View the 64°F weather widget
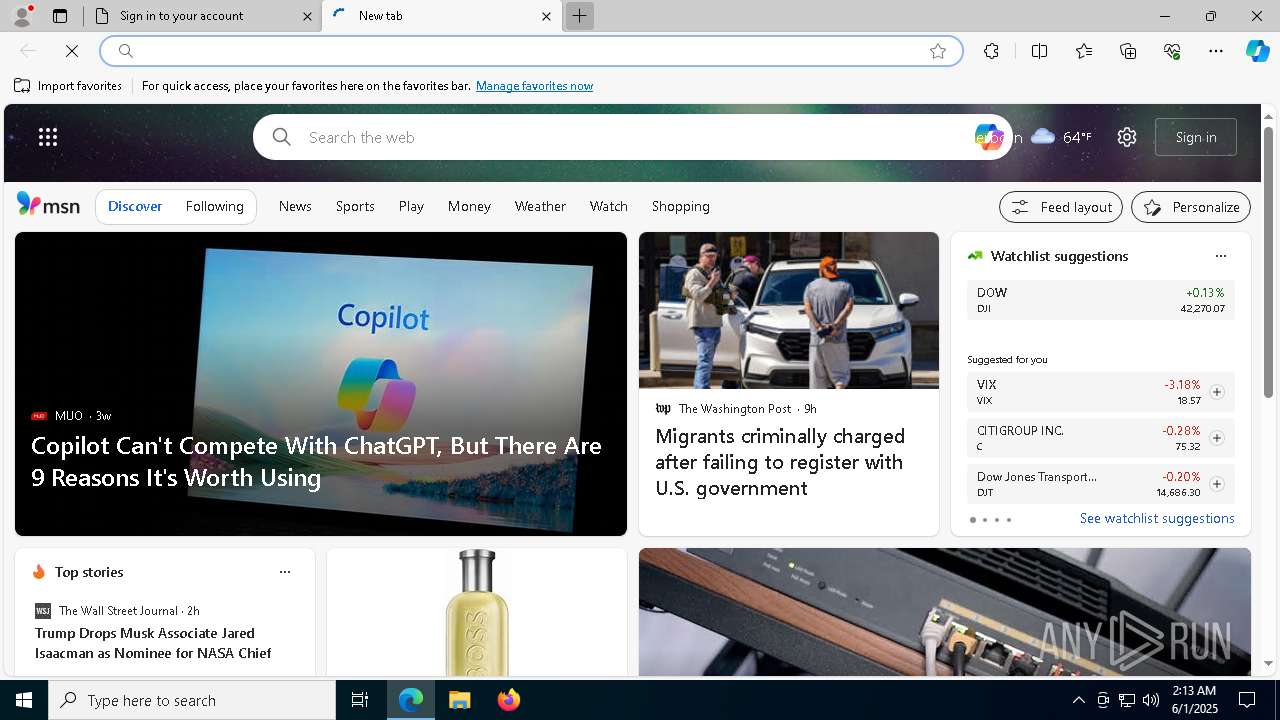 pyautogui.click(x=1061, y=137)
